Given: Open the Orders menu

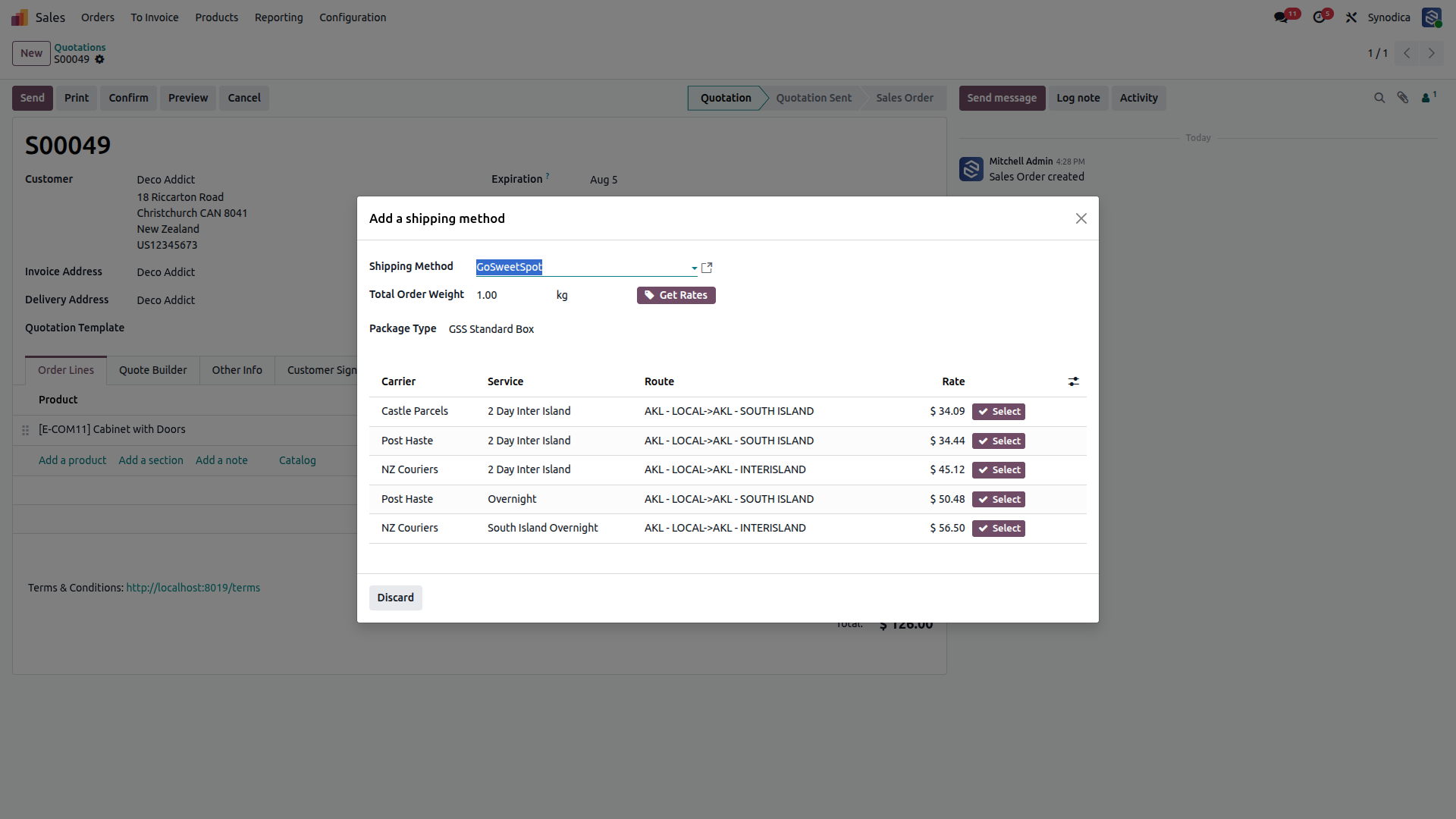Looking at the screenshot, I should (98, 17).
